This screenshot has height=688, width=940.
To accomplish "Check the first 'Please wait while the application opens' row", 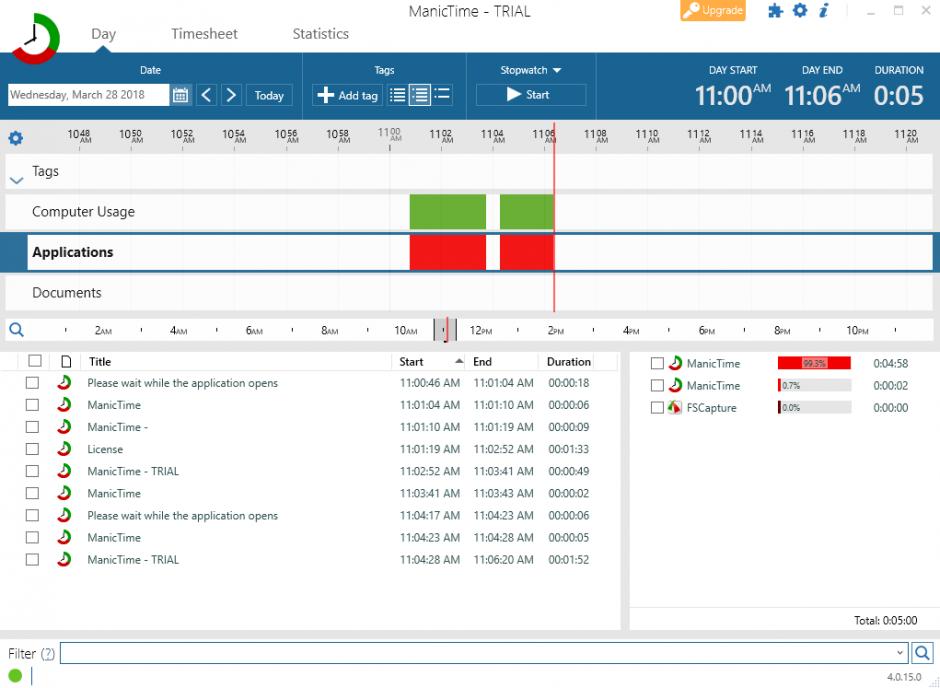I will [x=32, y=383].
